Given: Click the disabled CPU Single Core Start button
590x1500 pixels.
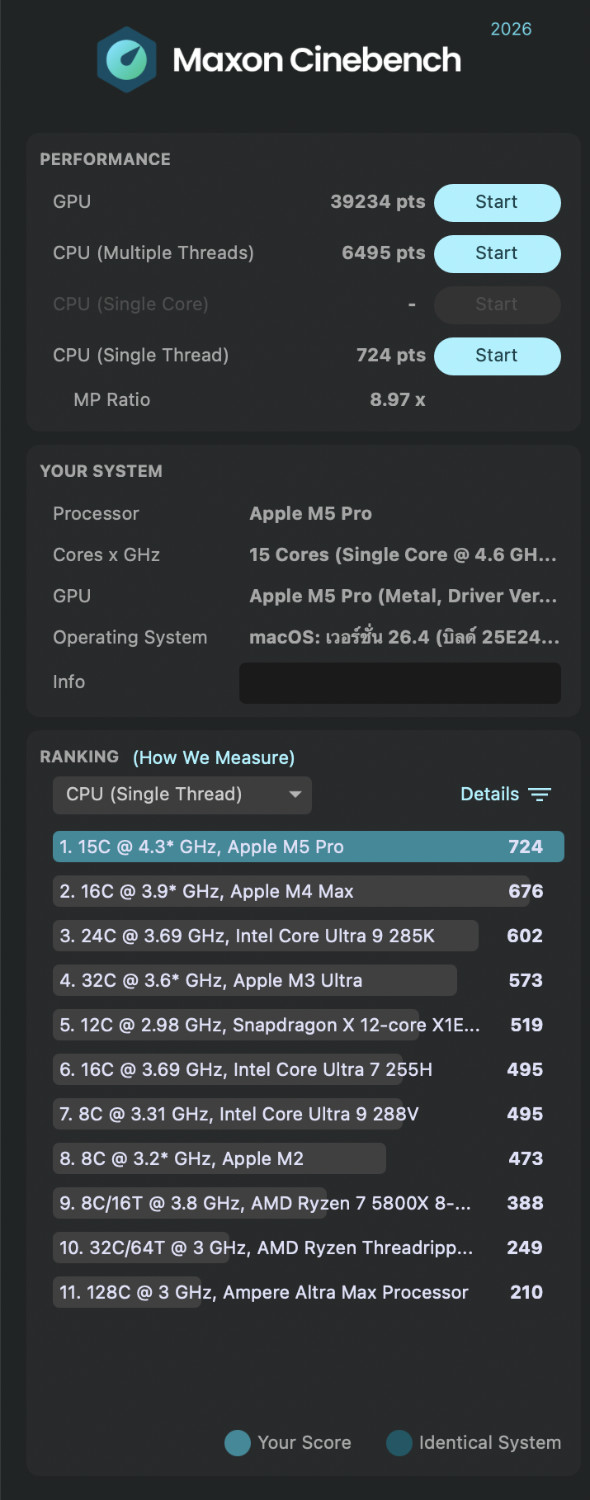Looking at the screenshot, I should click(497, 304).
